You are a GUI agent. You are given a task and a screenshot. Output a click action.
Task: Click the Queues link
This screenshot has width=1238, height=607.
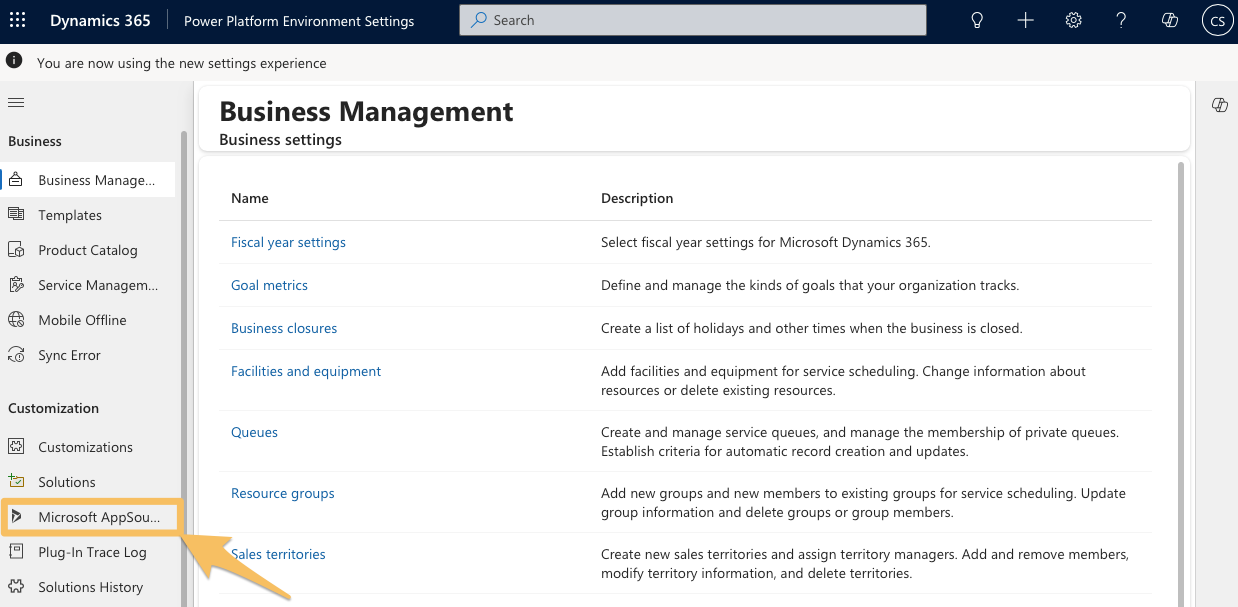(x=254, y=432)
